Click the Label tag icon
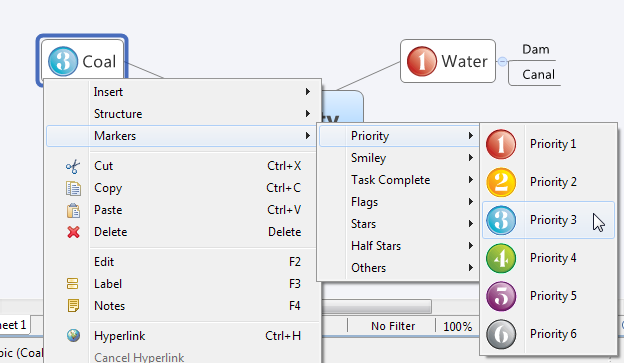Screen dimensions: 624x363 click(73, 284)
